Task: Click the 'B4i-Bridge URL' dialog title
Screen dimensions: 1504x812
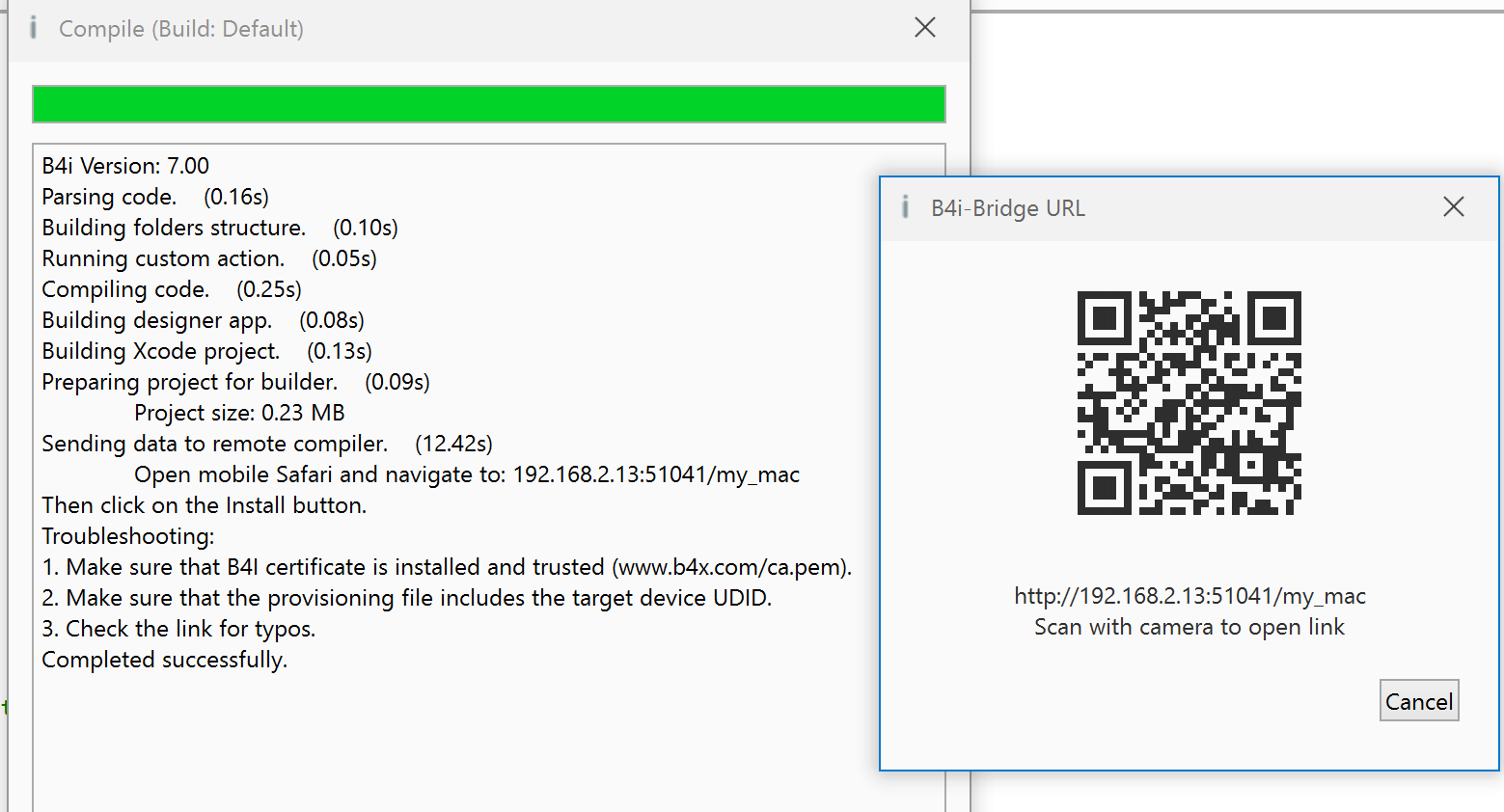Action: coord(1008,208)
